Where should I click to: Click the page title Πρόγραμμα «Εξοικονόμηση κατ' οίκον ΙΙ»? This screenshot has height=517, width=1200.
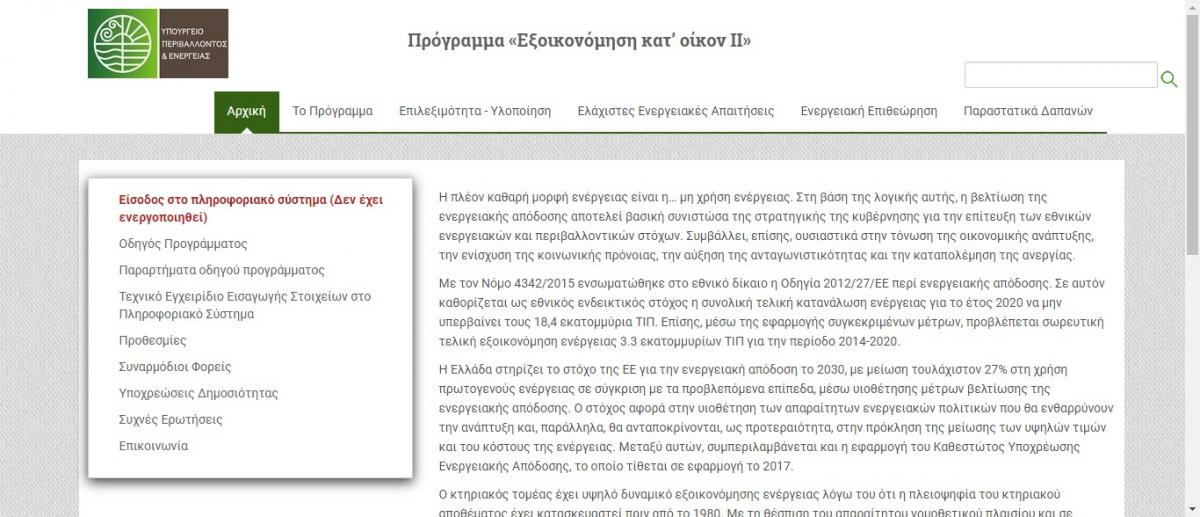pyautogui.click(x=579, y=41)
